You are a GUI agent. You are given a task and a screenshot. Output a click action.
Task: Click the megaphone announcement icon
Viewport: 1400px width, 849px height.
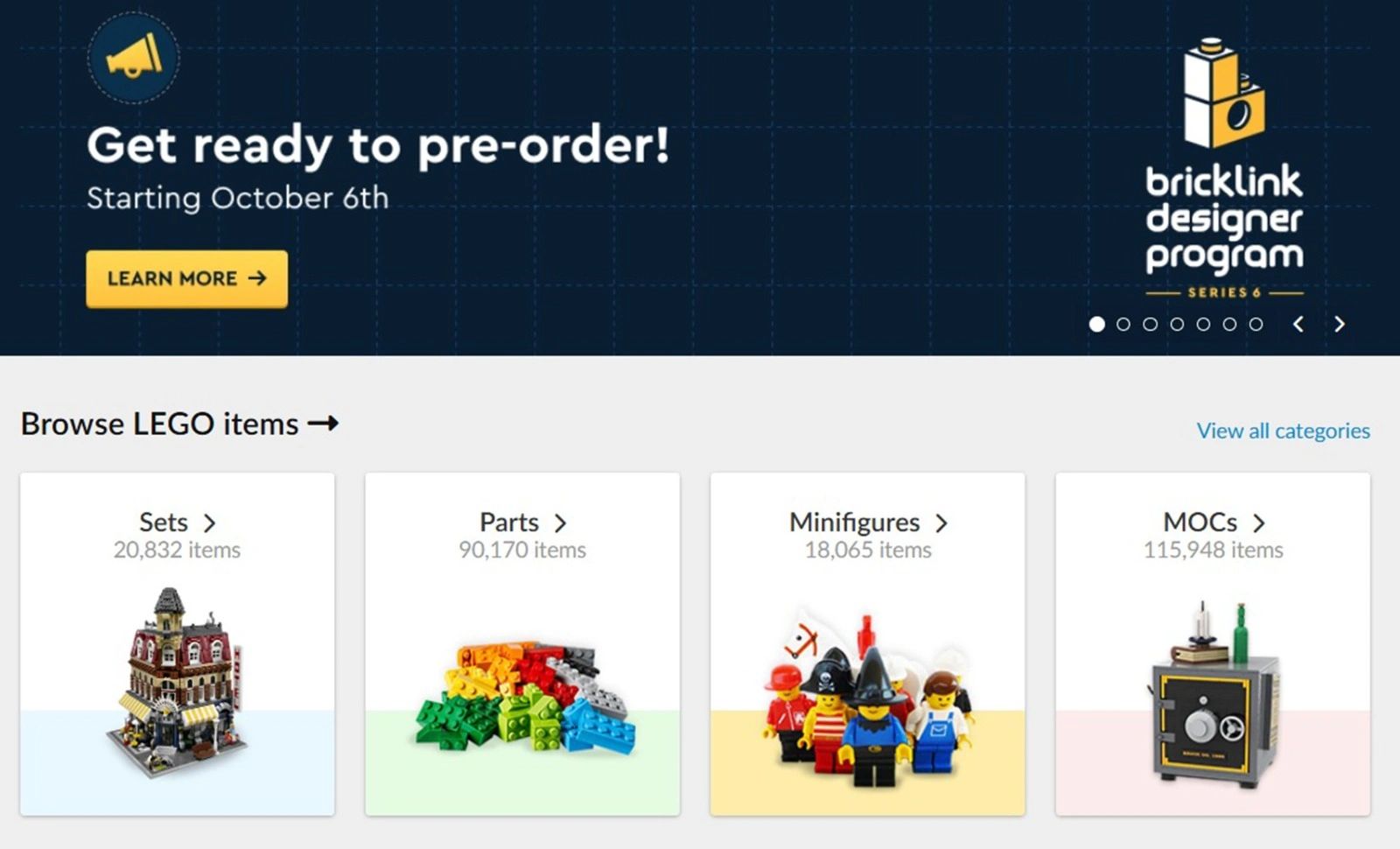pos(134,58)
